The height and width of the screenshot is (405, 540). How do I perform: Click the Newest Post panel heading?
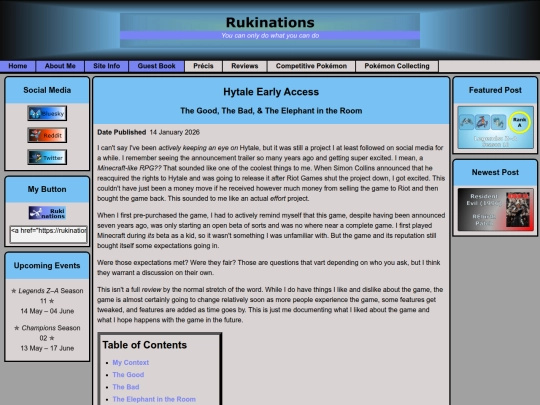tap(495, 173)
